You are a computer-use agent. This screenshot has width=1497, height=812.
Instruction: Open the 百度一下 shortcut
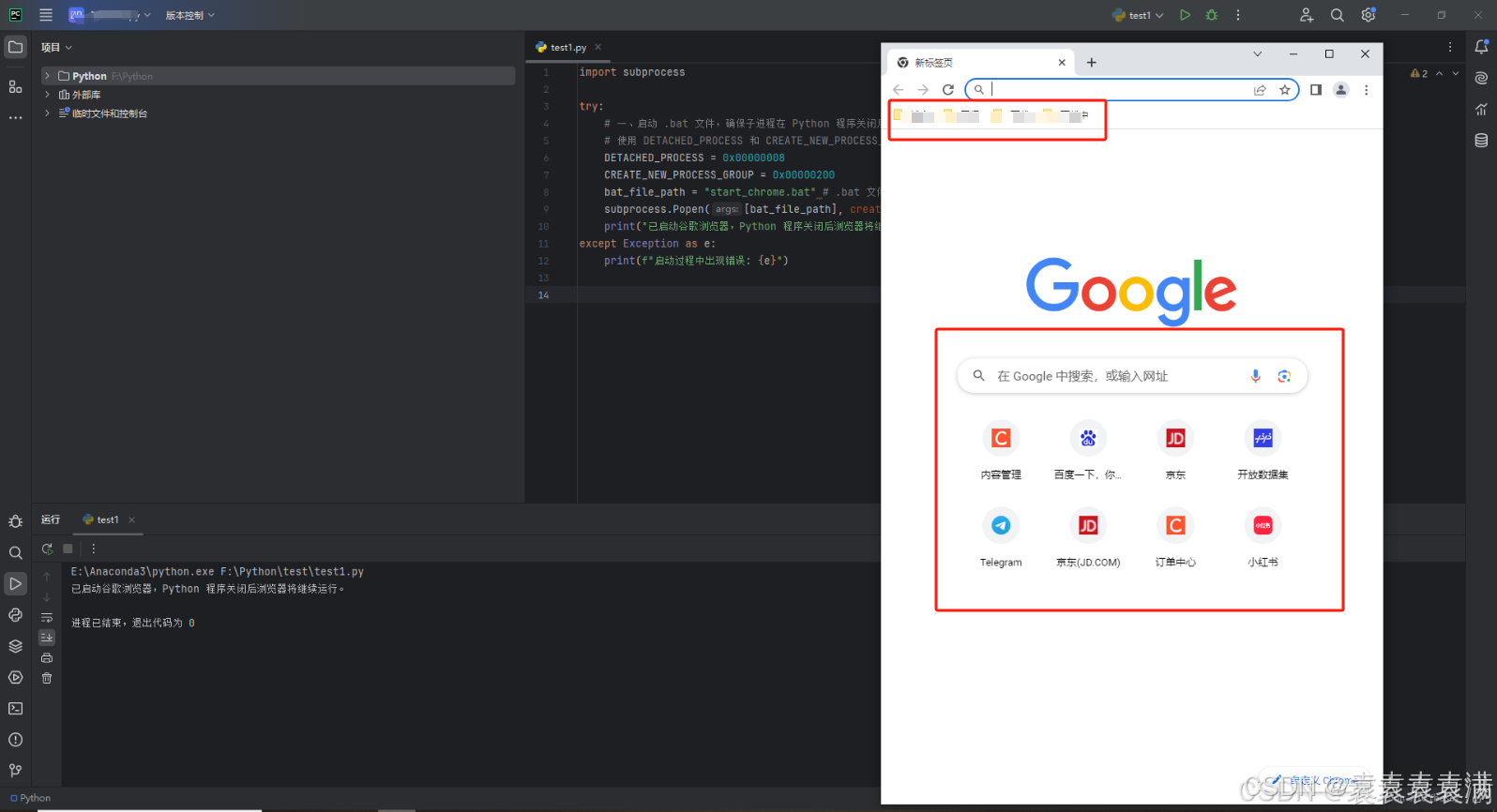click(x=1088, y=450)
